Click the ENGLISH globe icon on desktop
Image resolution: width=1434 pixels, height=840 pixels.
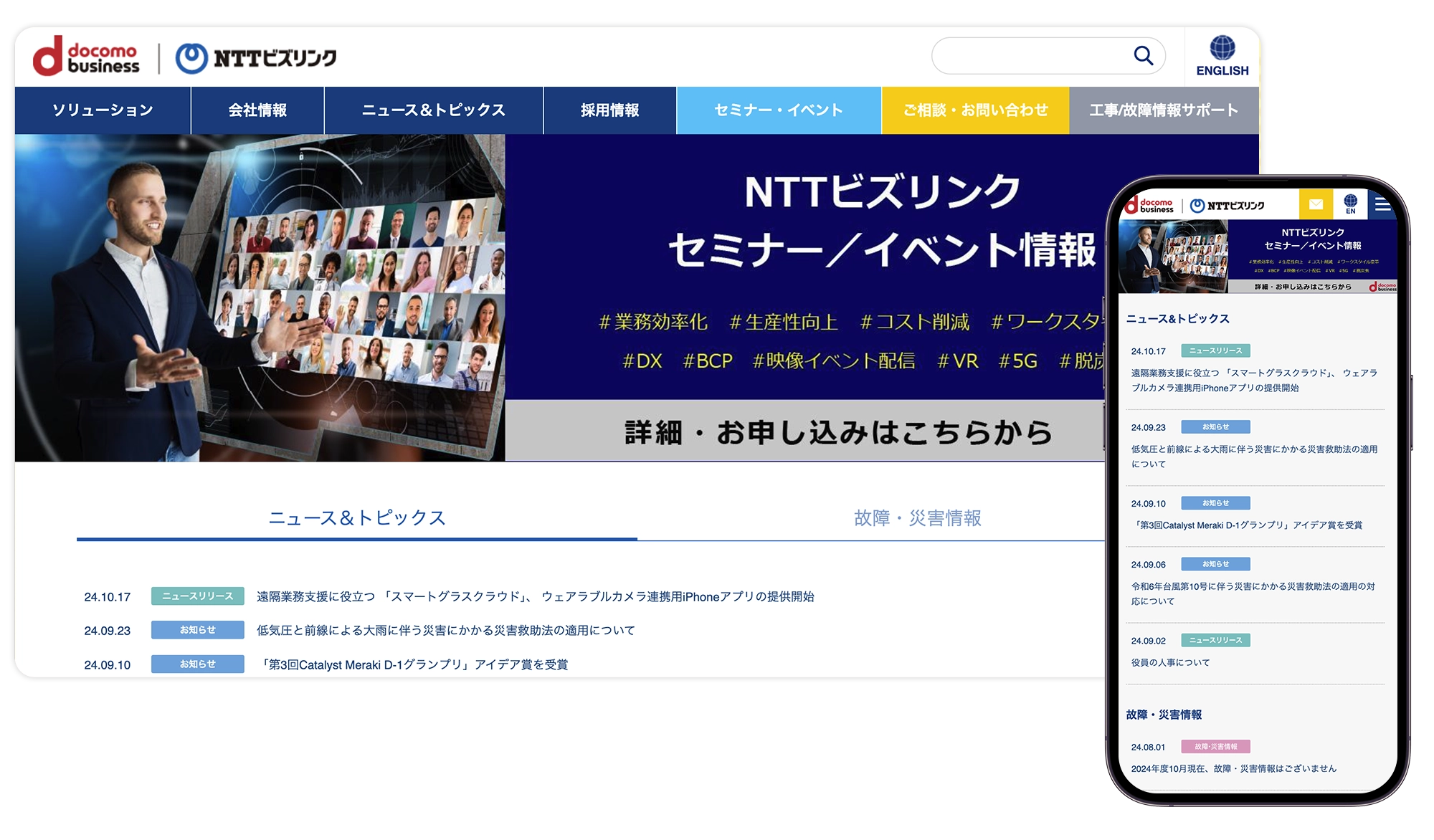(1222, 56)
